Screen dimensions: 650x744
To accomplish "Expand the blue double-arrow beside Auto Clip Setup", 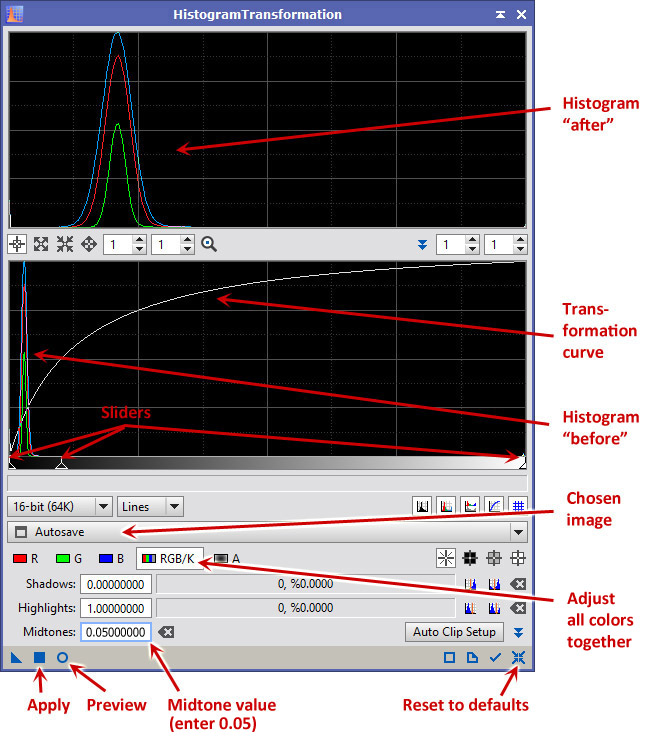I will pyautogui.click(x=518, y=632).
